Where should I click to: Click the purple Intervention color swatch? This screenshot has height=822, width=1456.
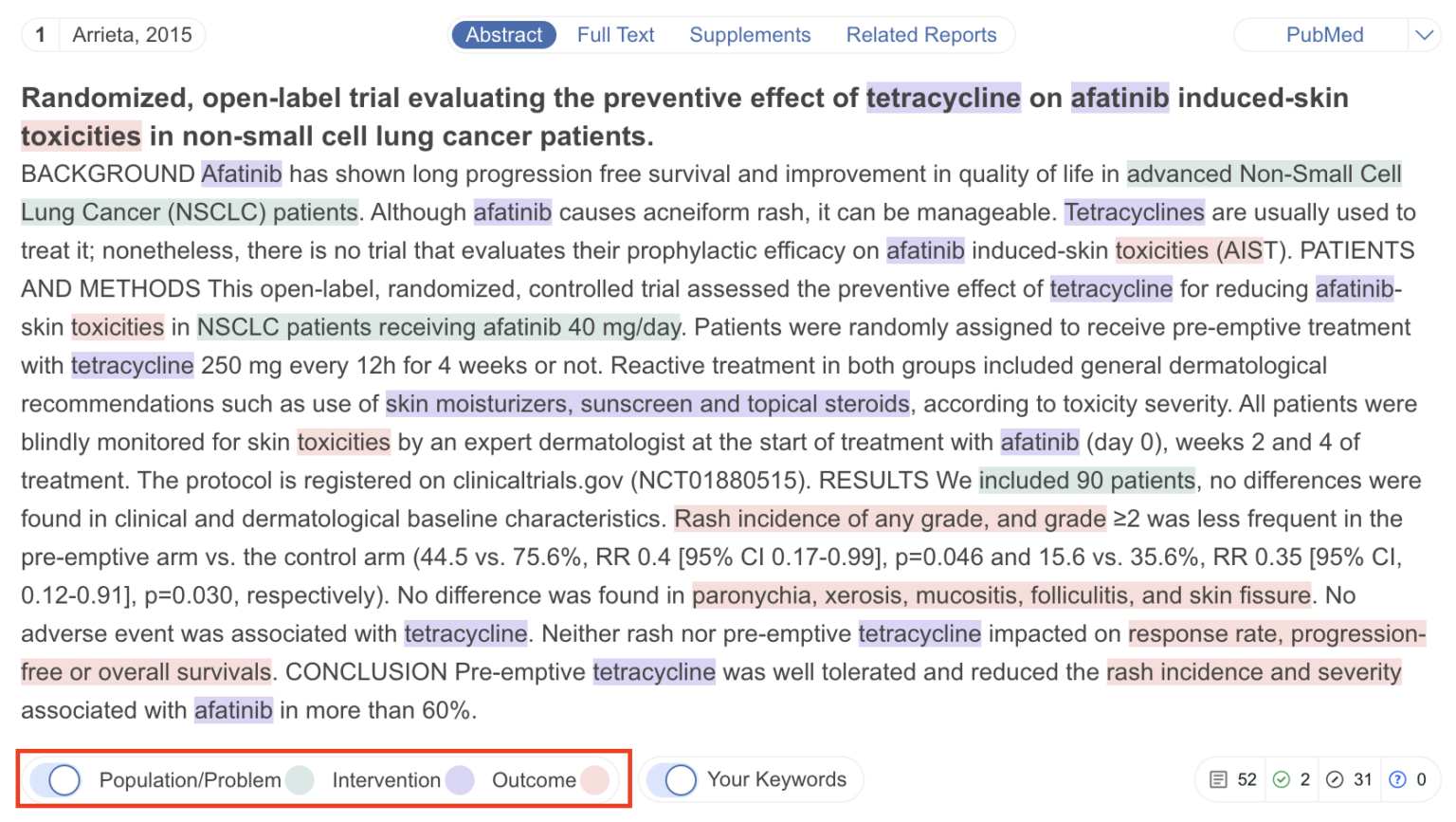click(x=460, y=780)
